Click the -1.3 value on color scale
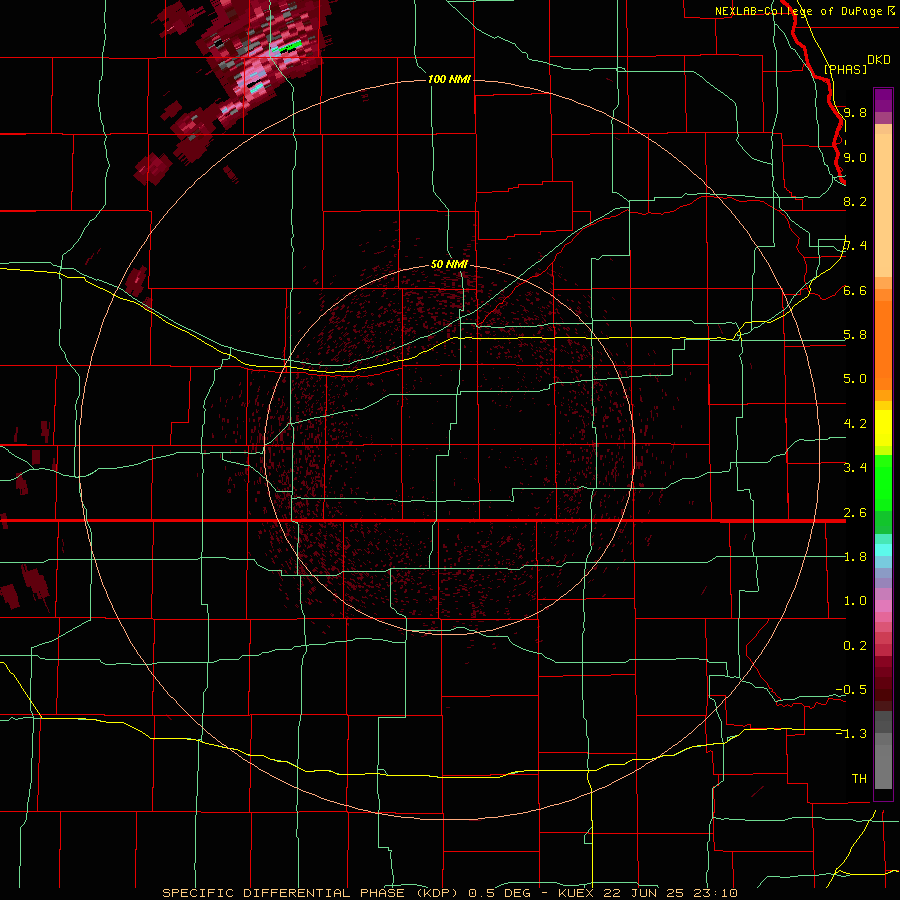900x900 pixels. coord(851,734)
